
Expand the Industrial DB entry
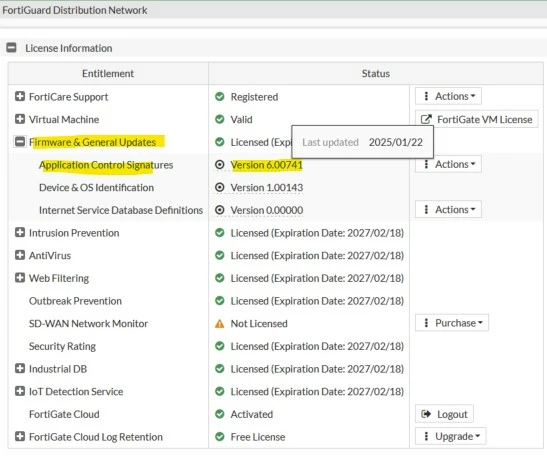coord(20,368)
